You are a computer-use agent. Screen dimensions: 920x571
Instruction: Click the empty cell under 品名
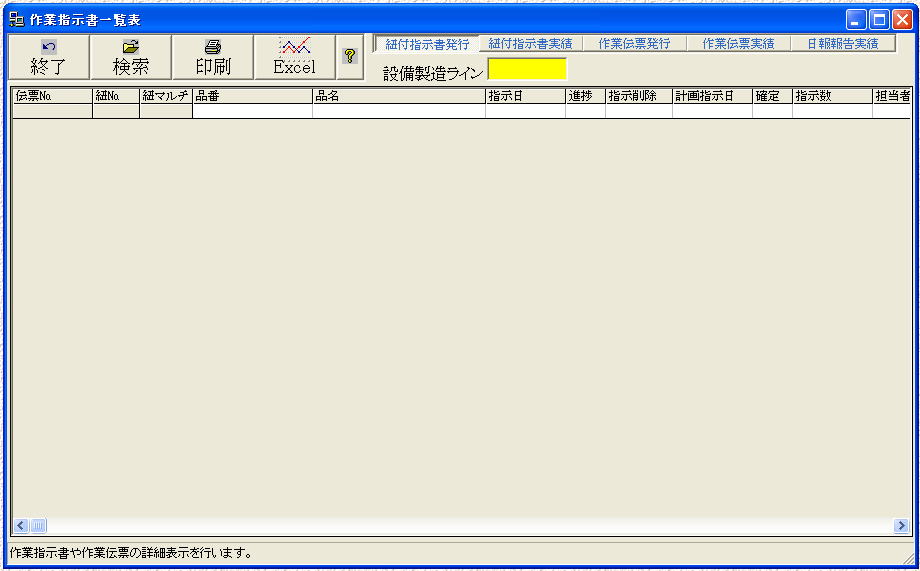click(399, 112)
